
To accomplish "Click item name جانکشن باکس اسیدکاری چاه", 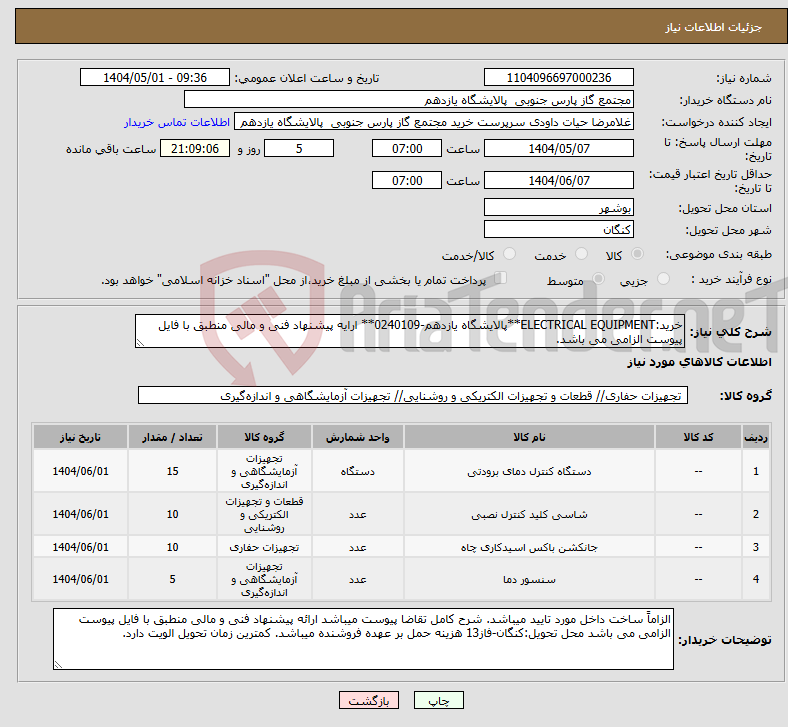I will click(x=529, y=547).
